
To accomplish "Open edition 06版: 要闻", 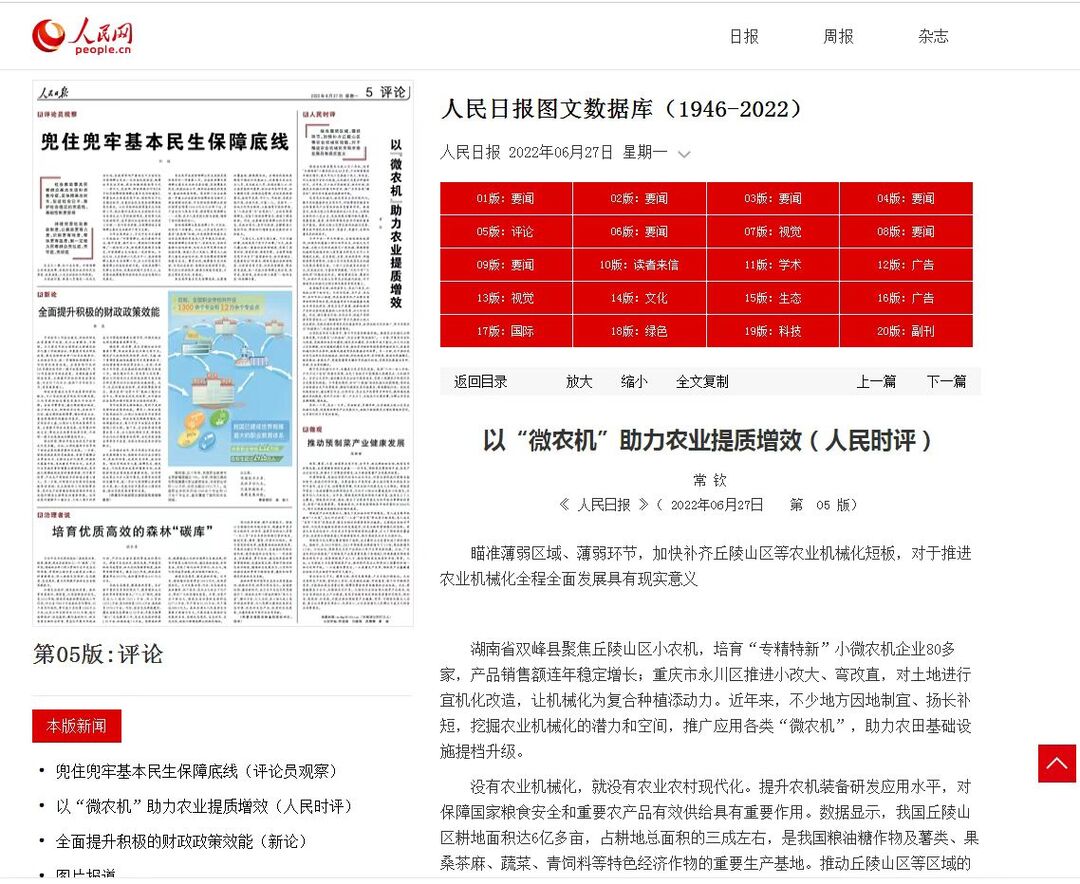I will pos(639,232).
